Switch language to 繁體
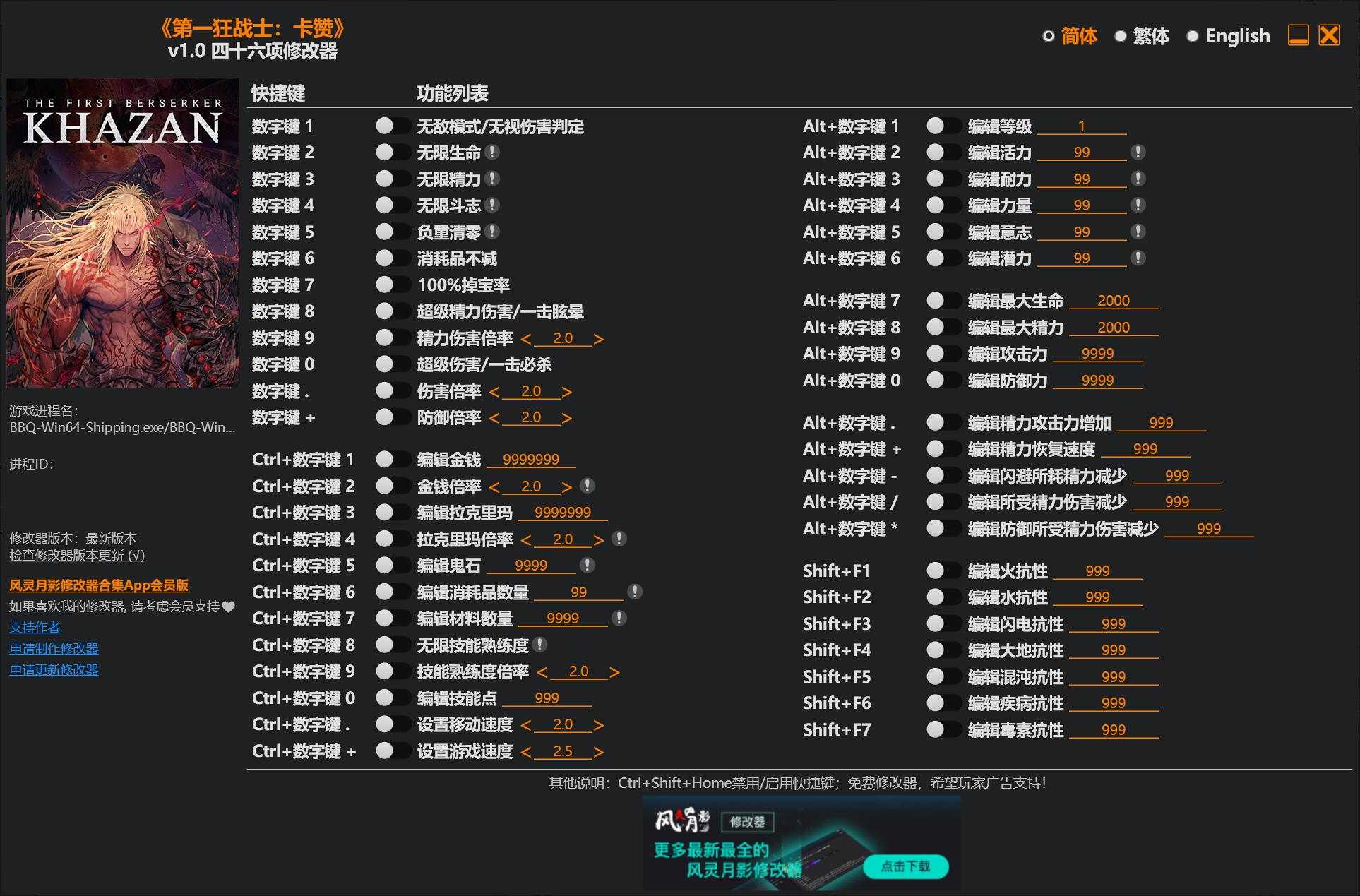1360x896 pixels. (x=1142, y=36)
